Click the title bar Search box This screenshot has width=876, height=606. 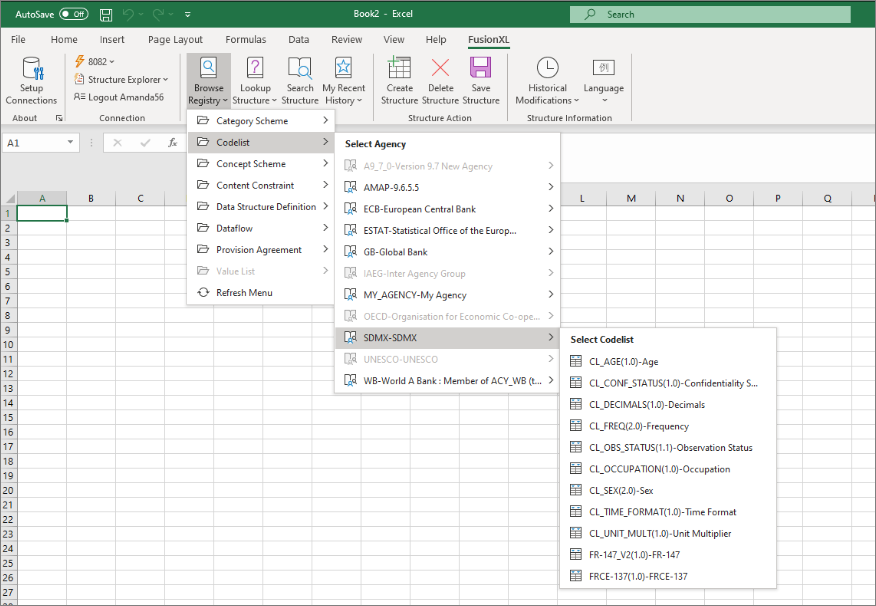710,14
